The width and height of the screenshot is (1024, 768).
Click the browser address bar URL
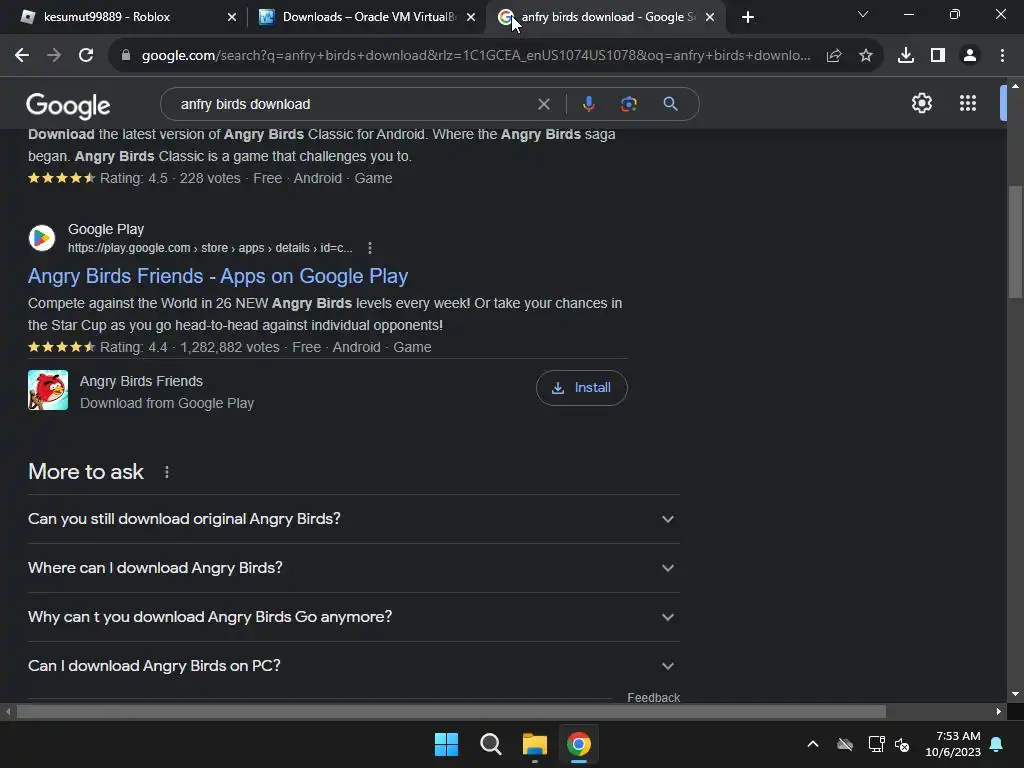coord(476,56)
